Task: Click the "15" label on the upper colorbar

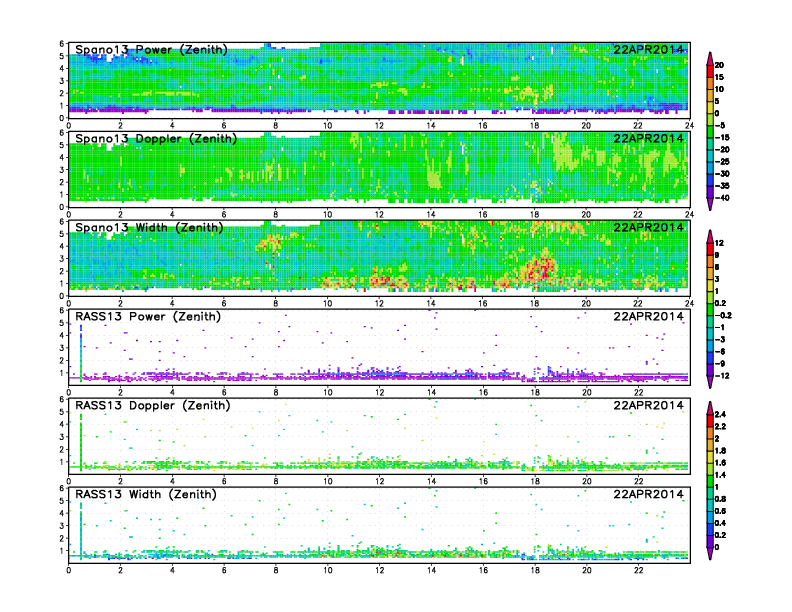Action: point(719,77)
